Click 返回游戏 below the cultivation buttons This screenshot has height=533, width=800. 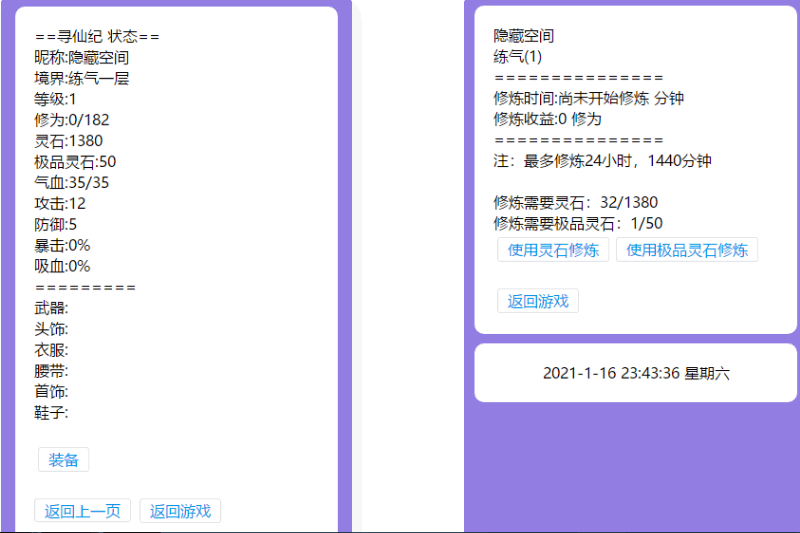click(x=538, y=301)
